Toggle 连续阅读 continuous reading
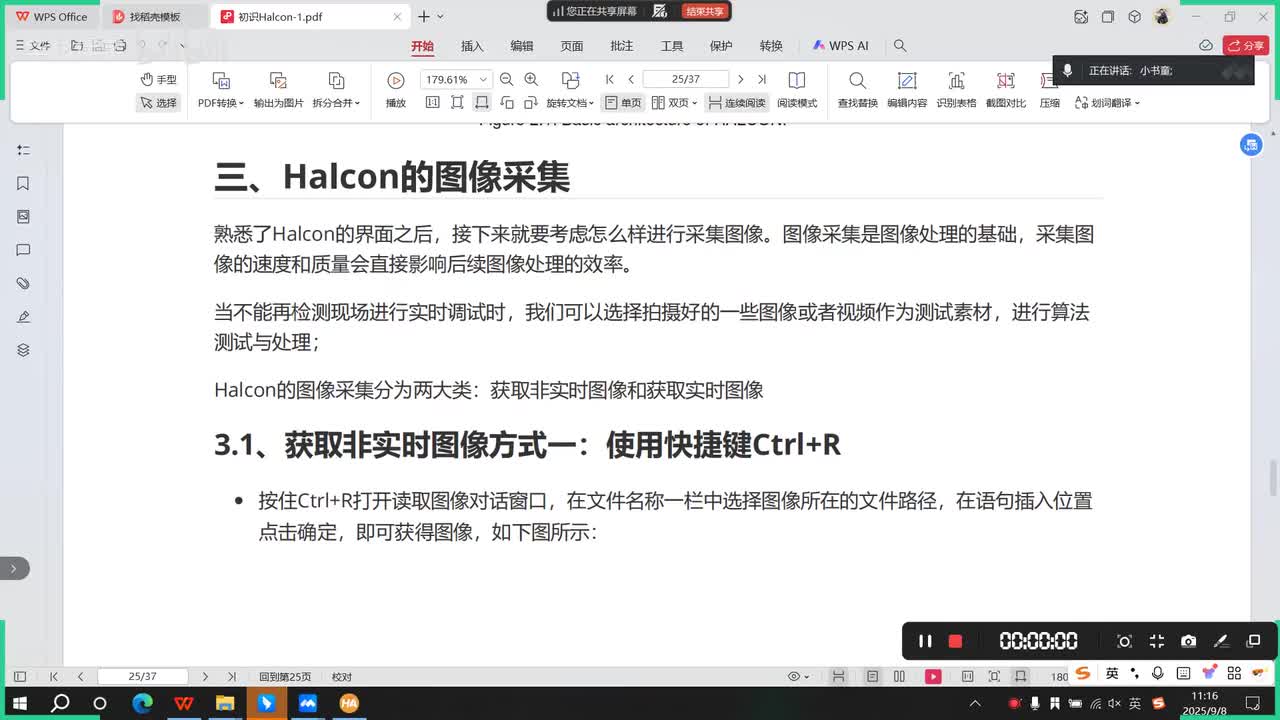The width and height of the screenshot is (1280, 720). [x=736, y=103]
